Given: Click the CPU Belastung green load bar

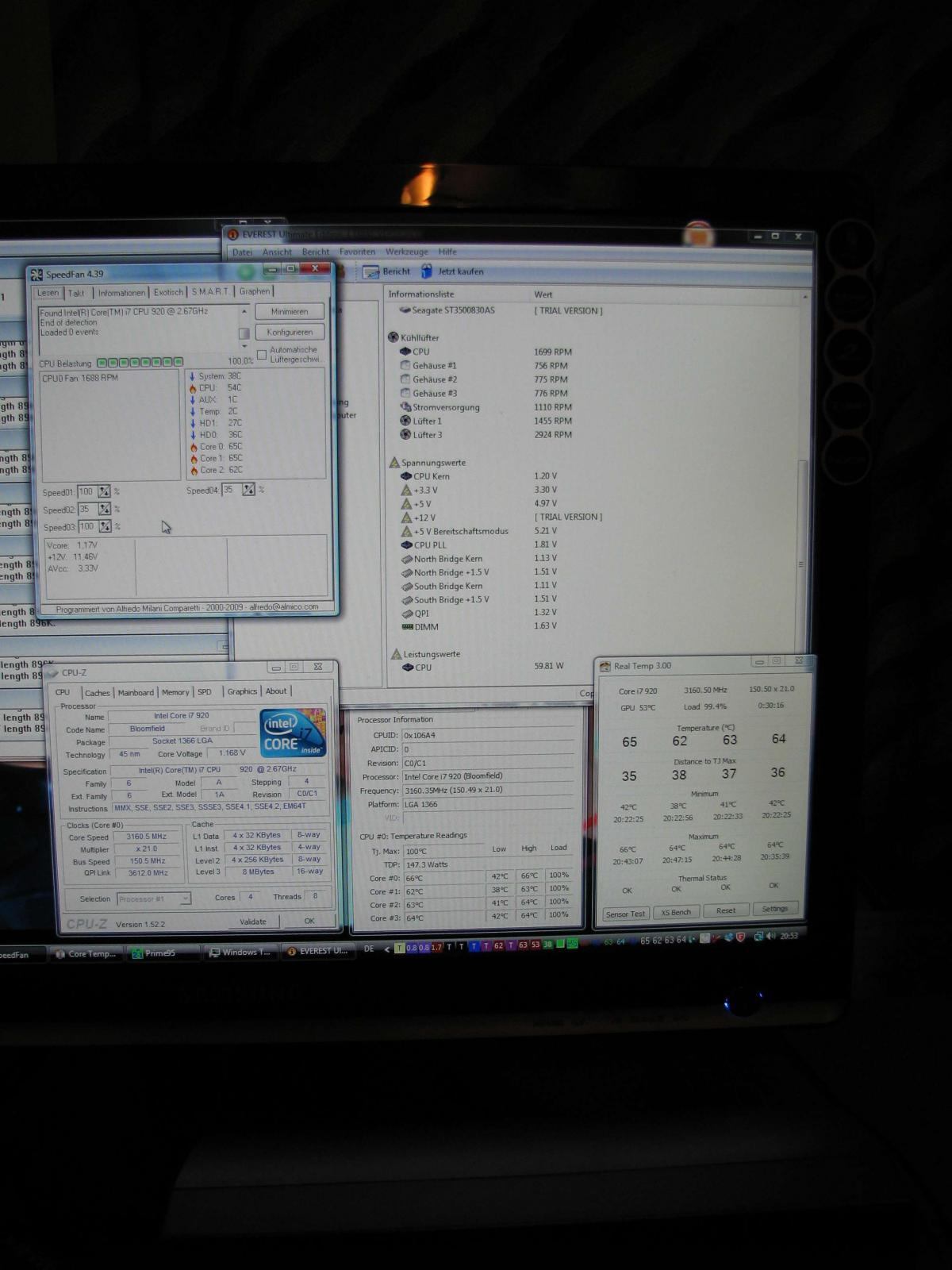Looking at the screenshot, I should tap(140, 363).
